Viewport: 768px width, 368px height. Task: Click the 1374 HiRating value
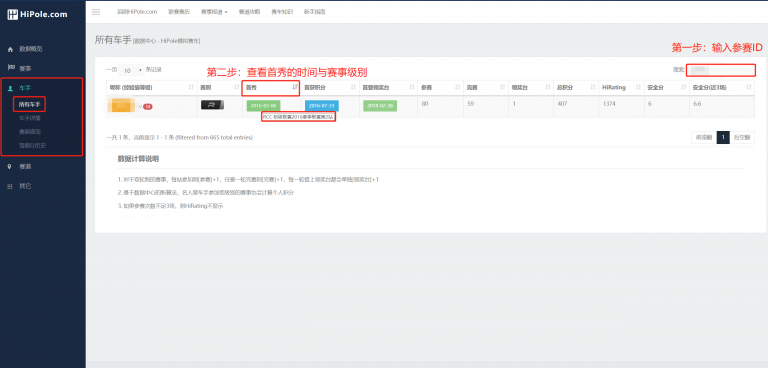pyautogui.click(x=609, y=103)
